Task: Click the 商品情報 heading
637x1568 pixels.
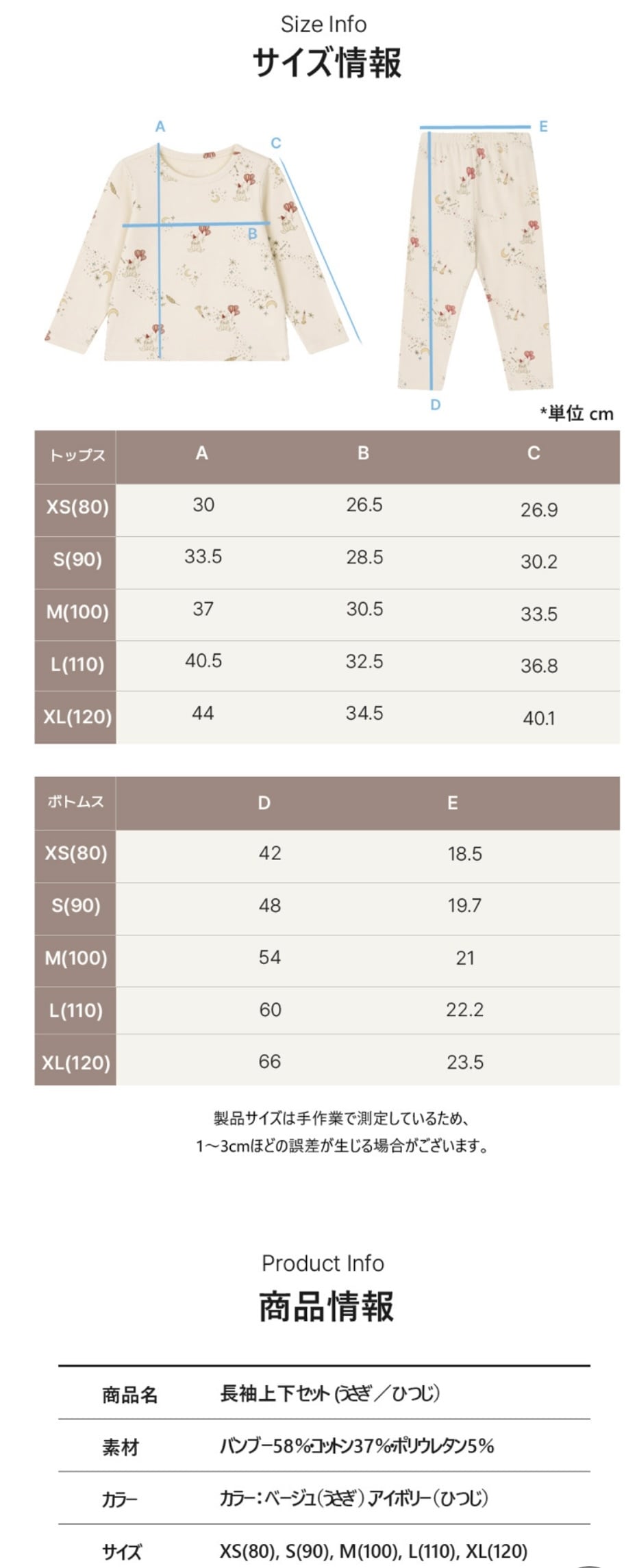Action: pos(326,1306)
